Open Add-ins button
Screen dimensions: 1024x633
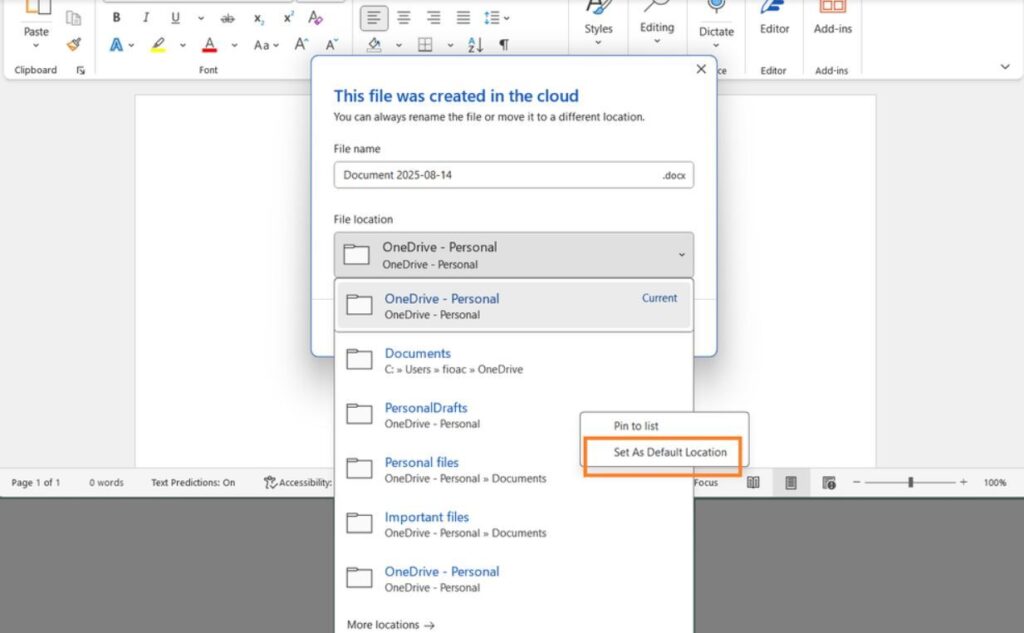coord(833,20)
